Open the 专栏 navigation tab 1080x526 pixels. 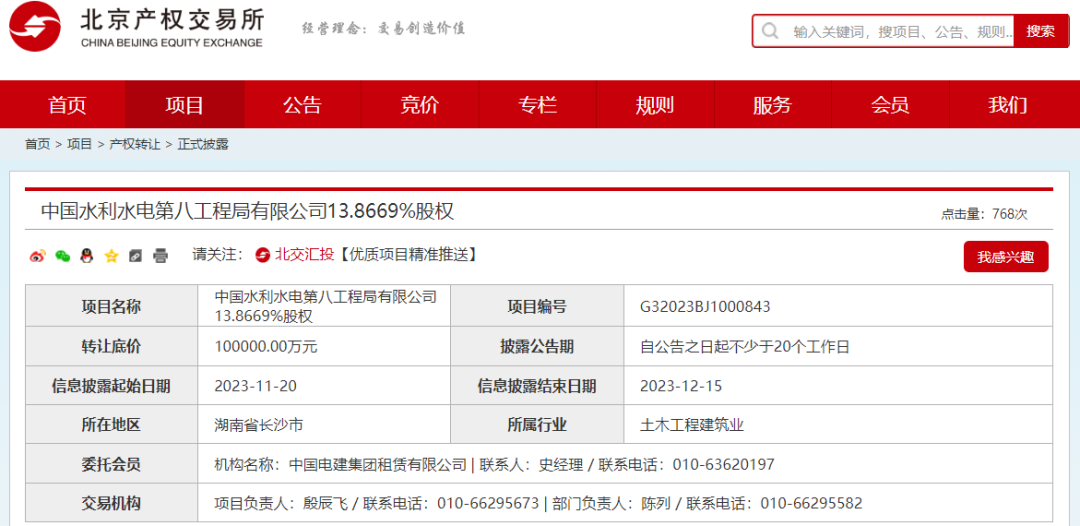[x=537, y=105]
